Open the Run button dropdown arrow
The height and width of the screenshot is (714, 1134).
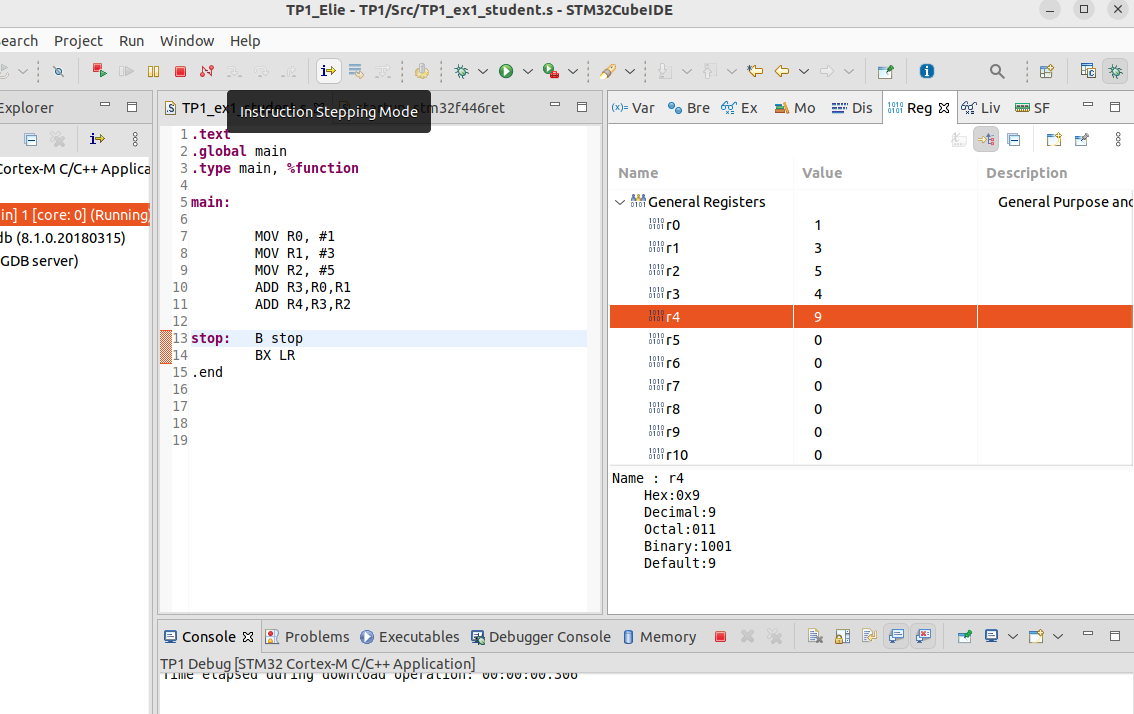click(527, 71)
